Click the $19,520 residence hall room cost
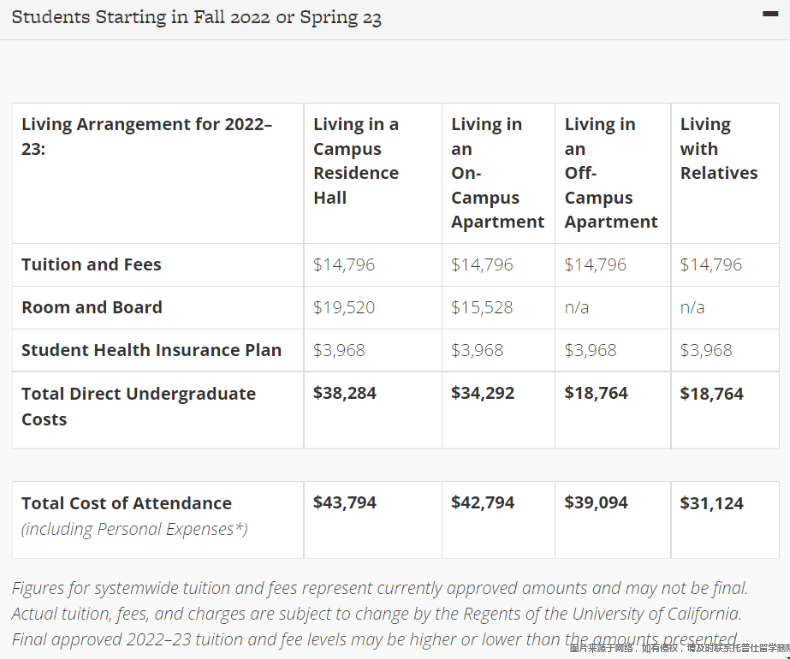Image resolution: width=790 pixels, height=659 pixels. pos(344,307)
